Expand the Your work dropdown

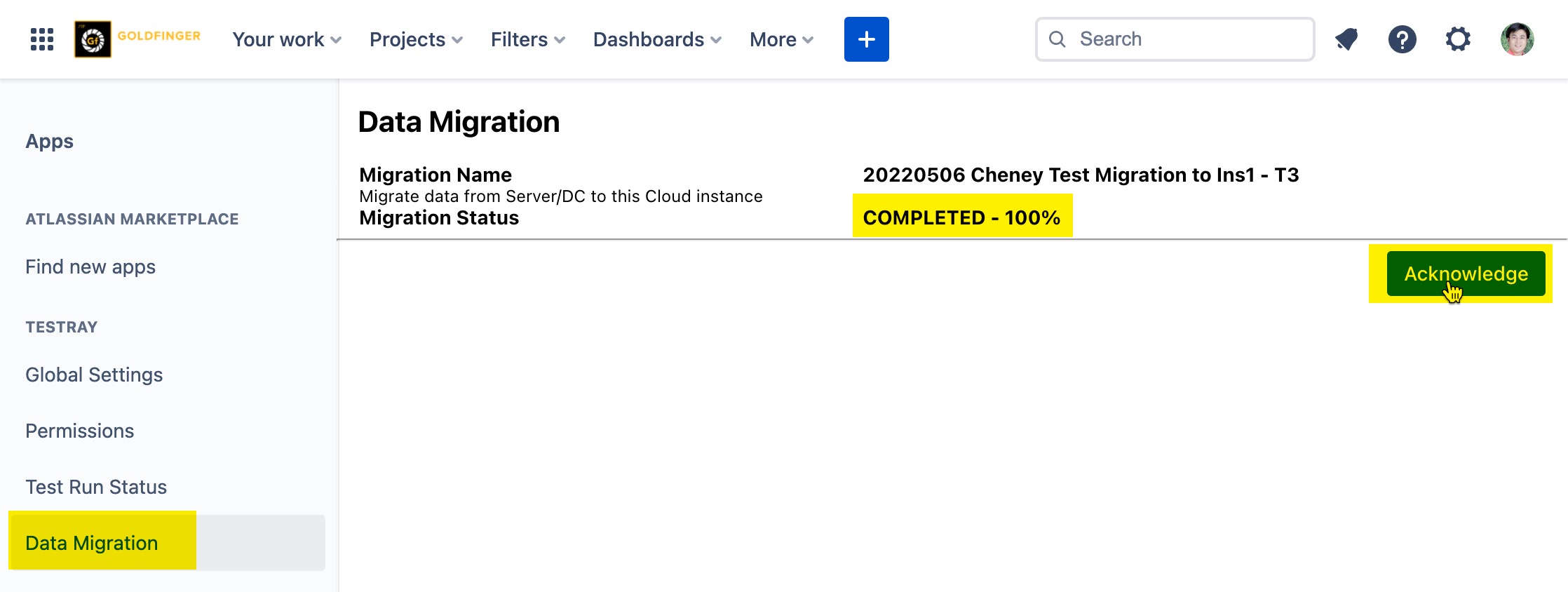pyautogui.click(x=287, y=39)
